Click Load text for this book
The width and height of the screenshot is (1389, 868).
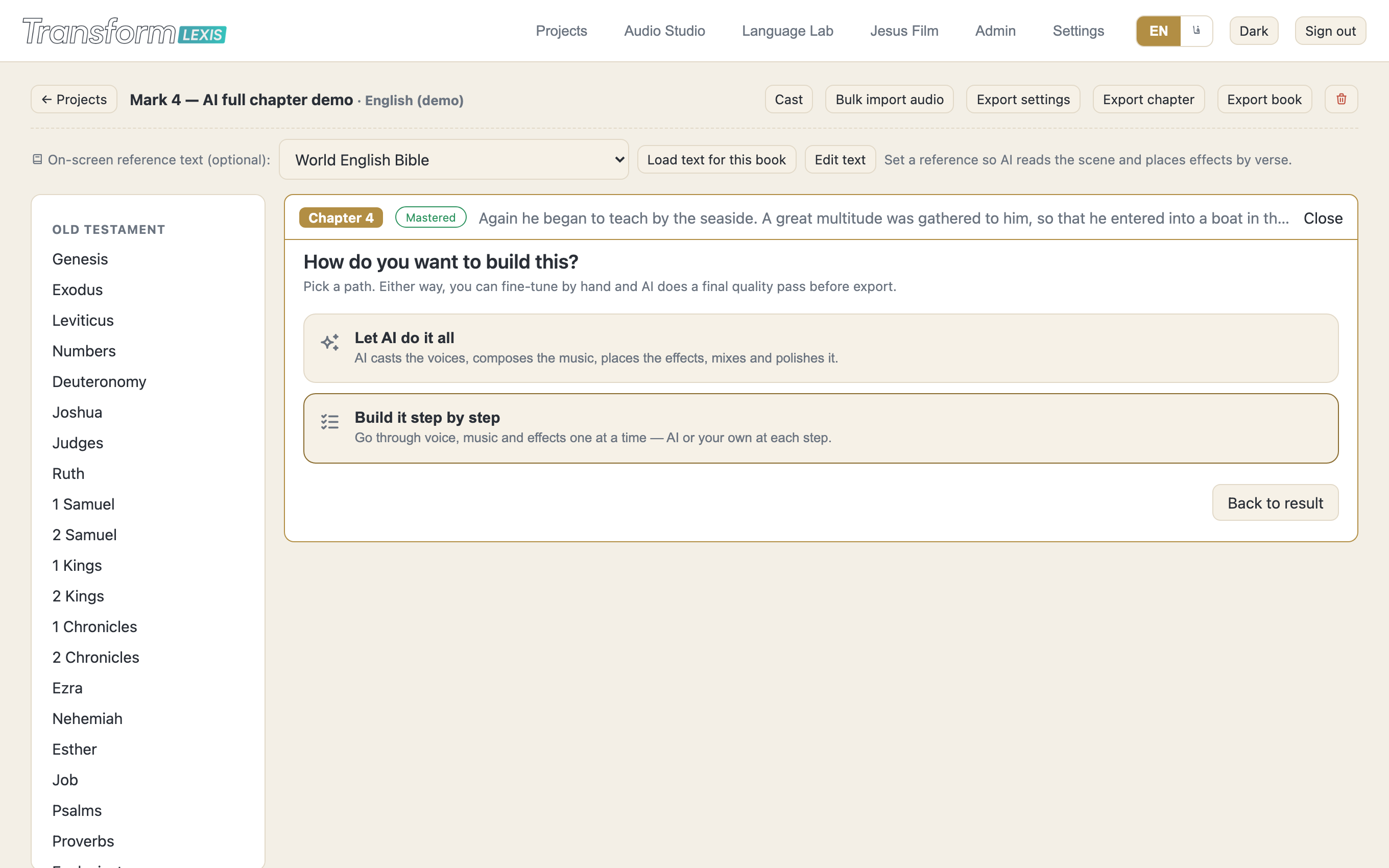[x=716, y=160]
